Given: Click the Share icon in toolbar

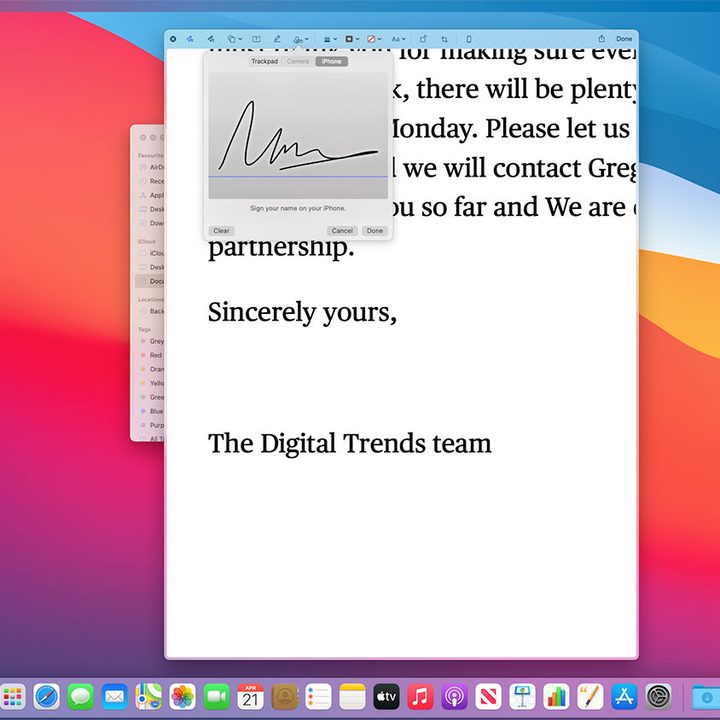Looking at the screenshot, I should pyautogui.click(x=601, y=39).
